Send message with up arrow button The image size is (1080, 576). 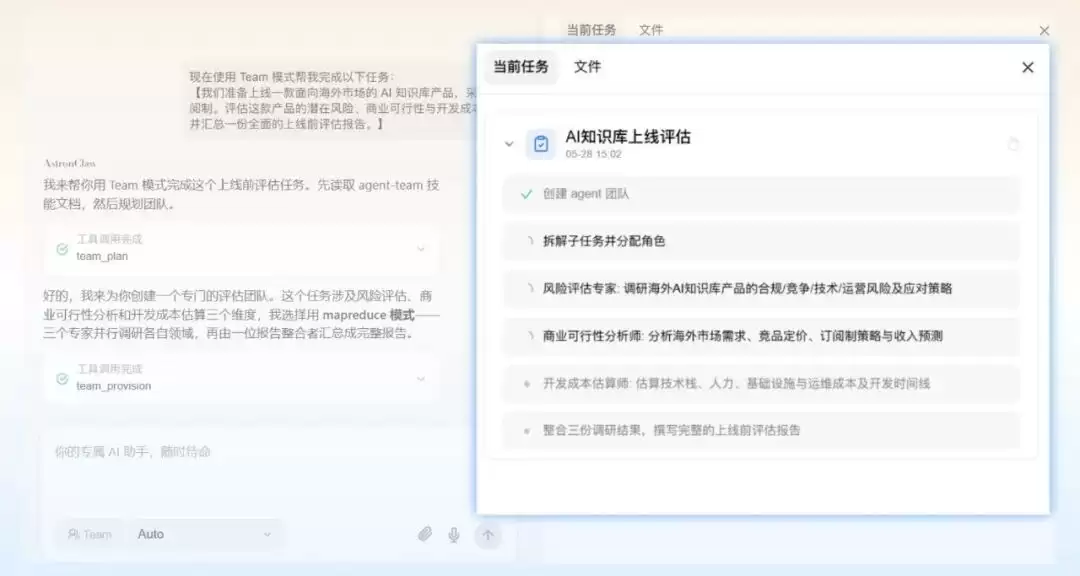coord(488,535)
